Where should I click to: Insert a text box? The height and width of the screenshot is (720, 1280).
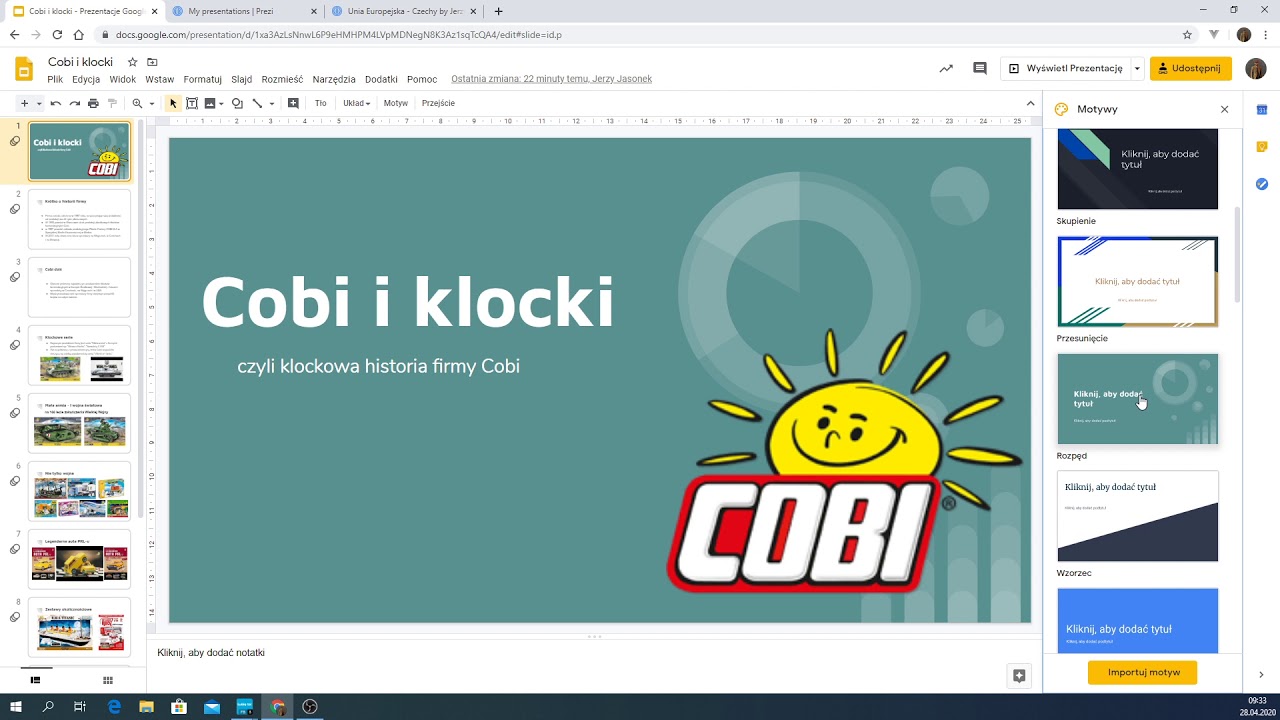tap(192, 103)
